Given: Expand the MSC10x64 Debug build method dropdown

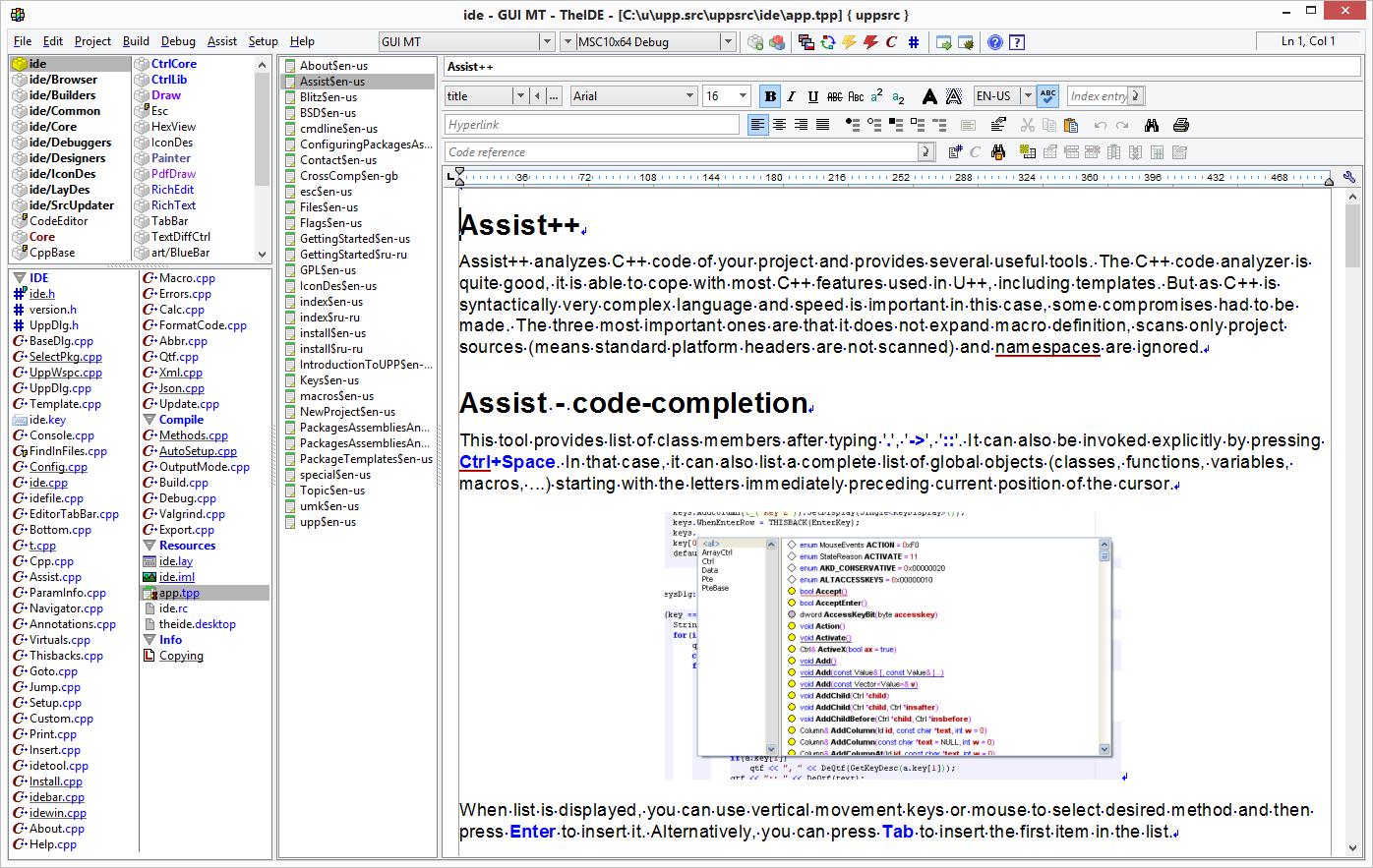Looking at the screenshot, I should pyautogui.click(x=728, y=42).
